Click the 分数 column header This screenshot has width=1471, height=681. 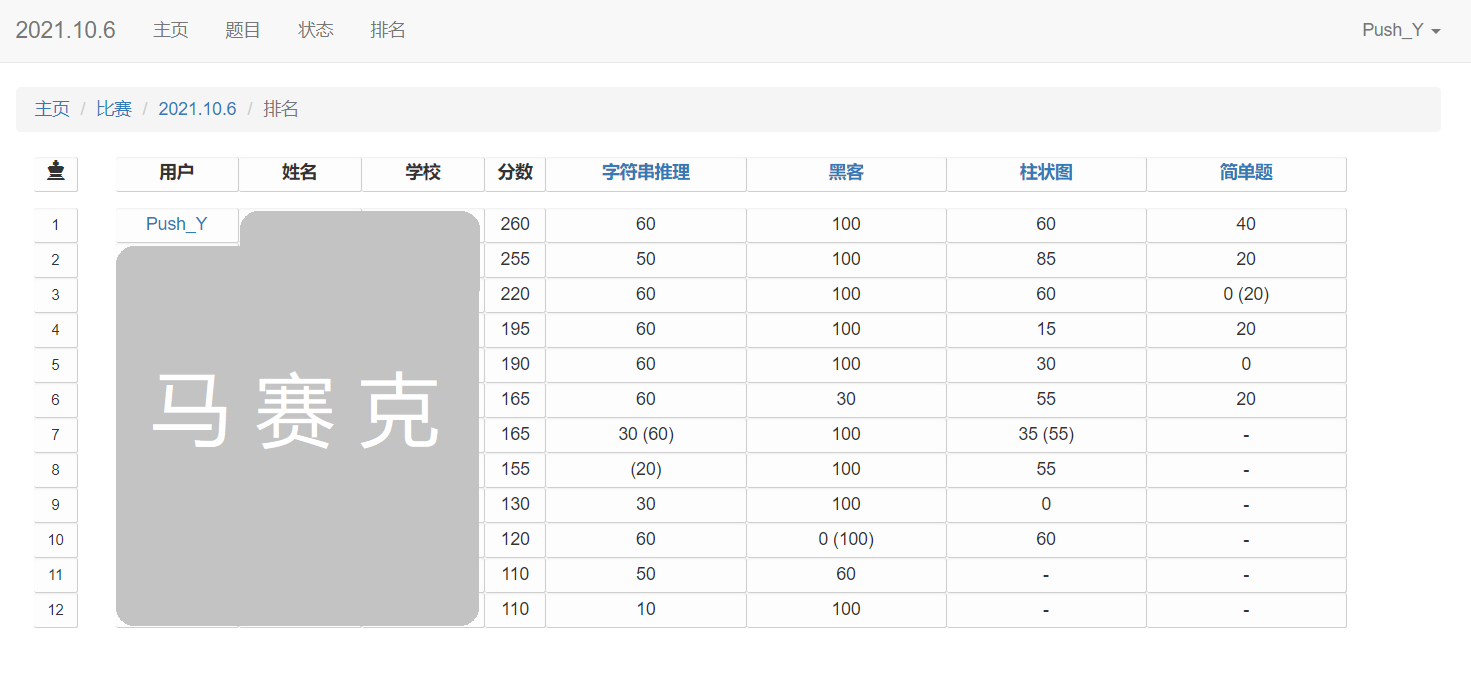click(515, 172)
